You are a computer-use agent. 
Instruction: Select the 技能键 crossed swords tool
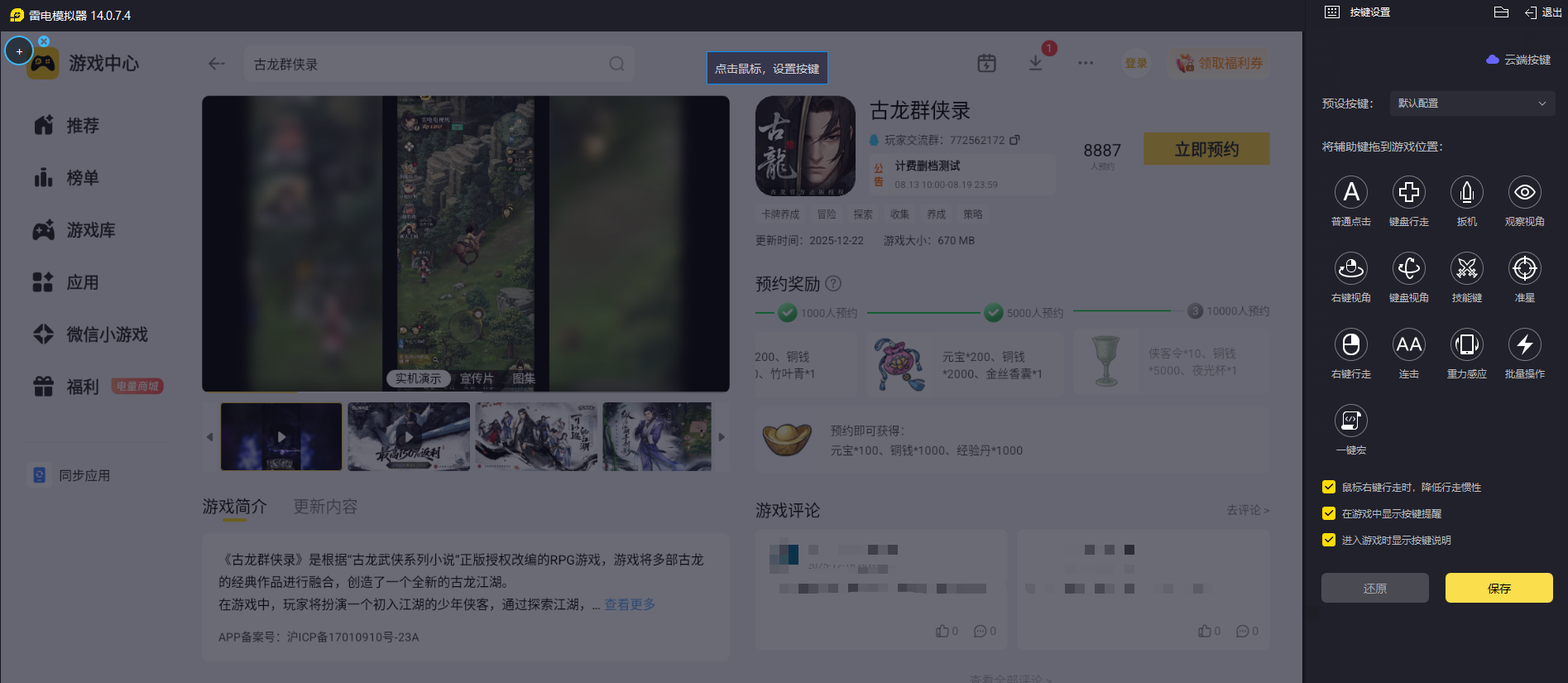[x=1467, y=268]
